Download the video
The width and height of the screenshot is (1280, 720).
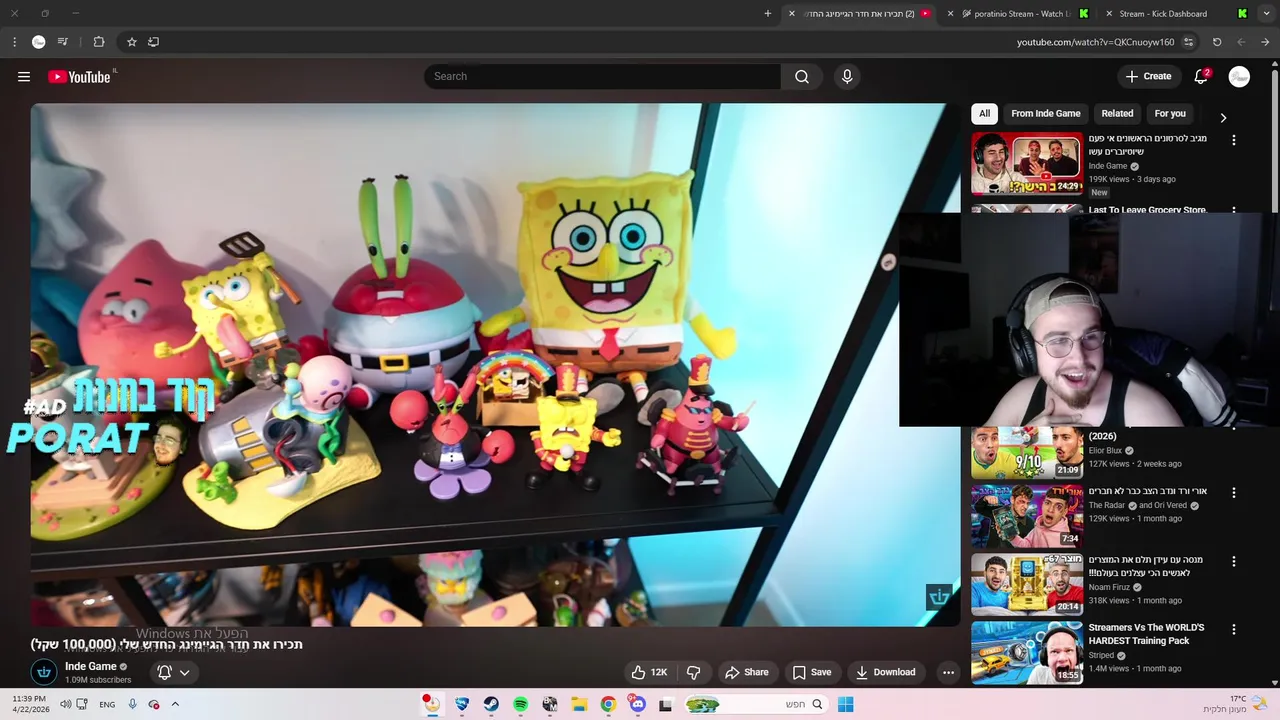[885, 672]
